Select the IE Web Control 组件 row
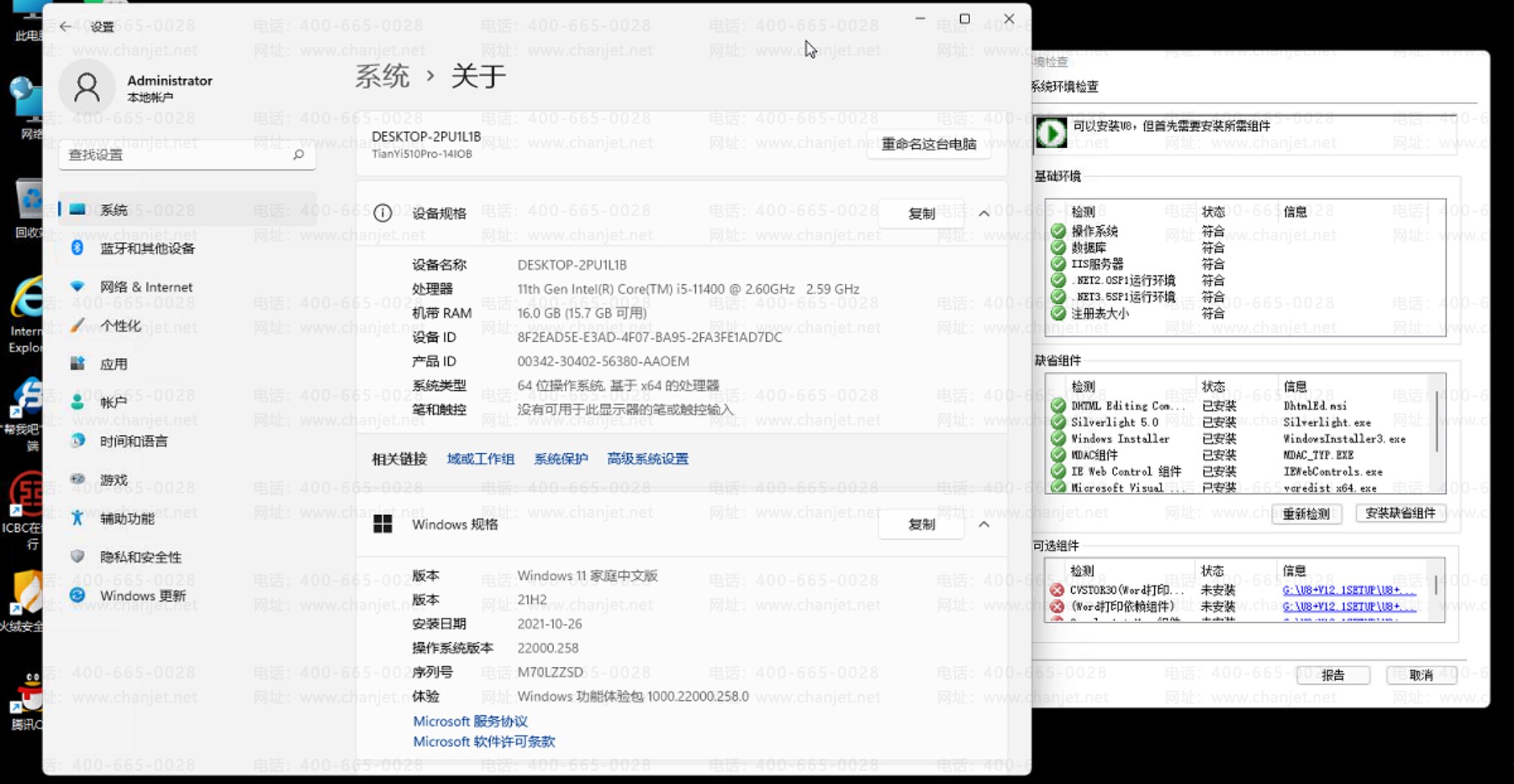This screenshot has width=1514, height=784. [1237, 471]
